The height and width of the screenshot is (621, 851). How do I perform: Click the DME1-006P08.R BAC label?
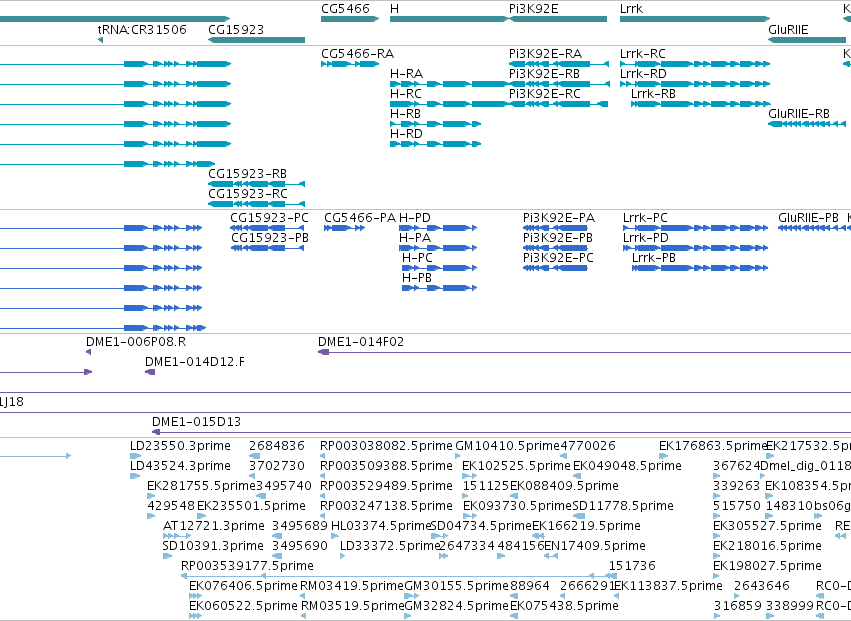[x=136, y=342]
